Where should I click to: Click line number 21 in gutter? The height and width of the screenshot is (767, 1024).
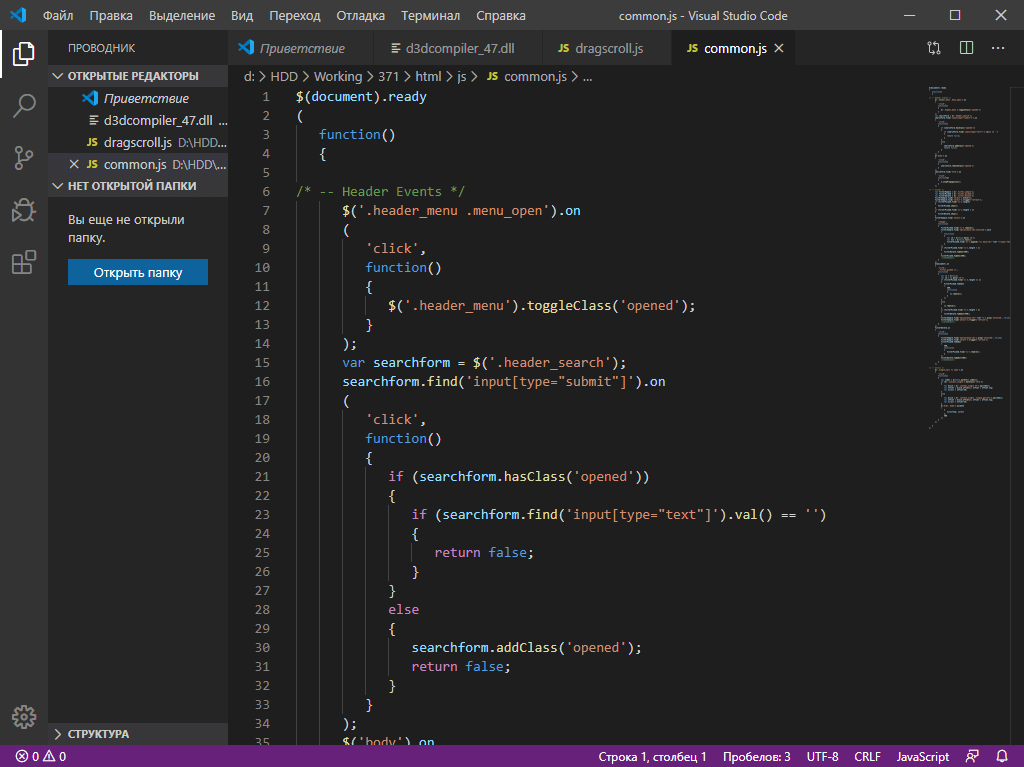pyautogui.click(x=262, y=476)
